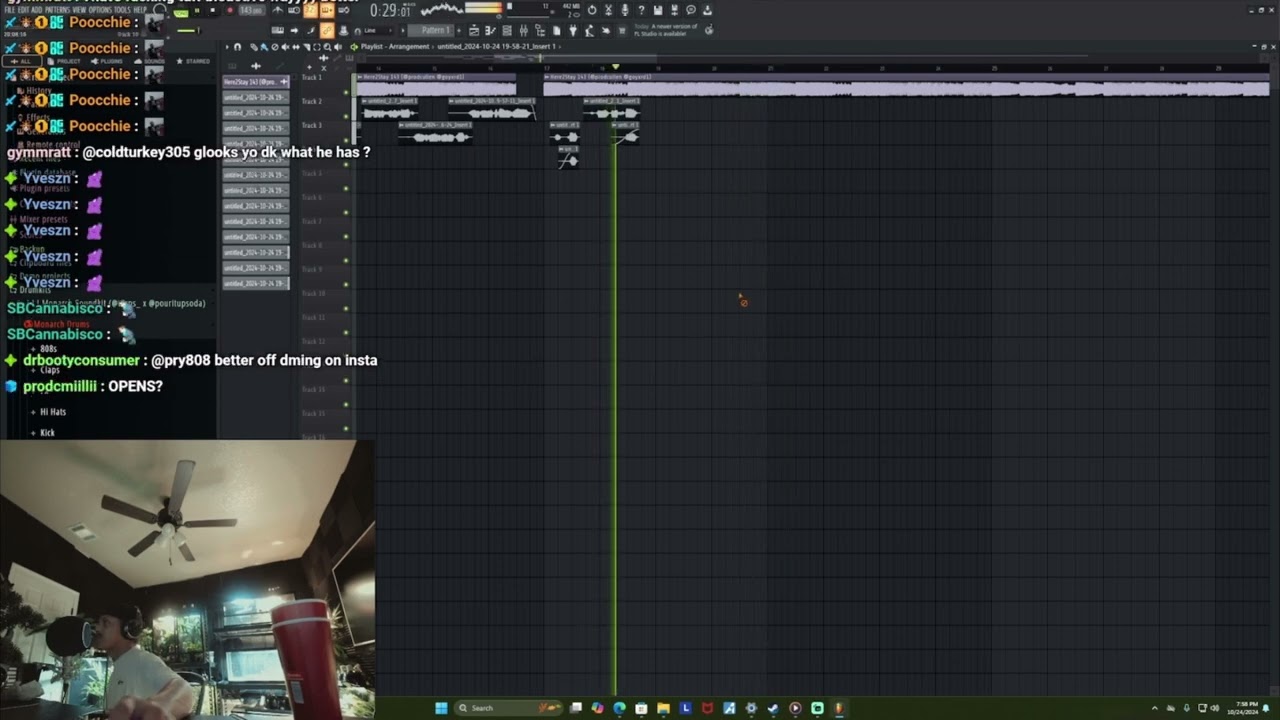
Task: Open playlist options arrow menu
Action: 226,46
